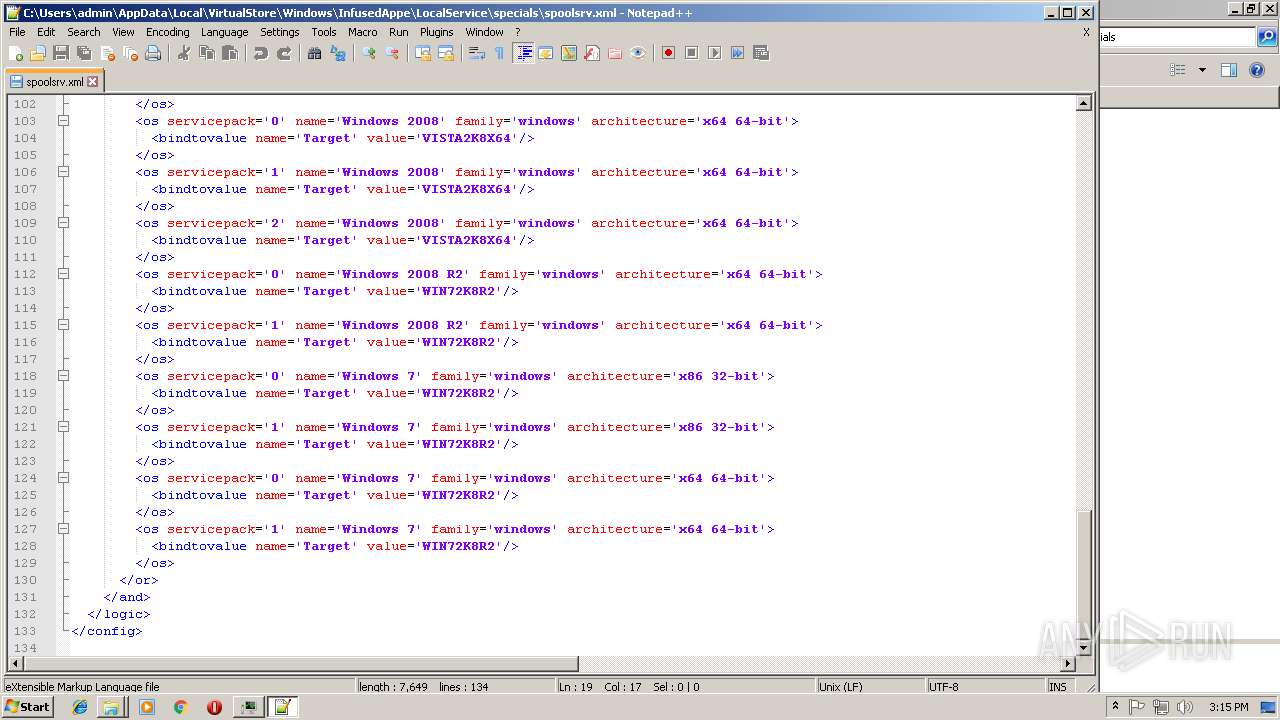
Task: Open the Macro menu
Action: [x=363, y=32]
